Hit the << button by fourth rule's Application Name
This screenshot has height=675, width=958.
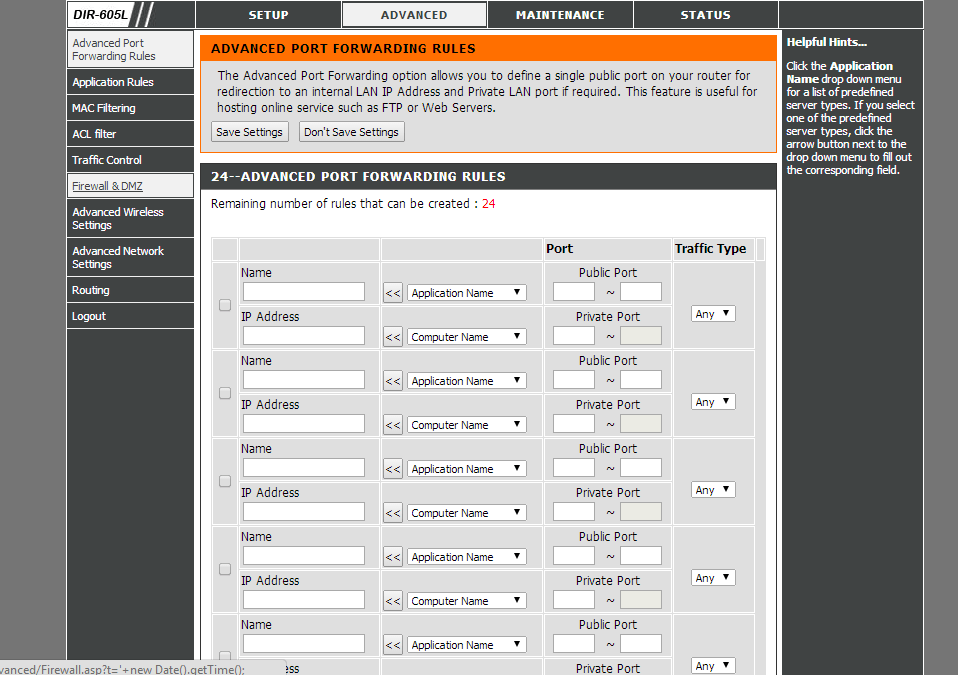coord(393,557)
